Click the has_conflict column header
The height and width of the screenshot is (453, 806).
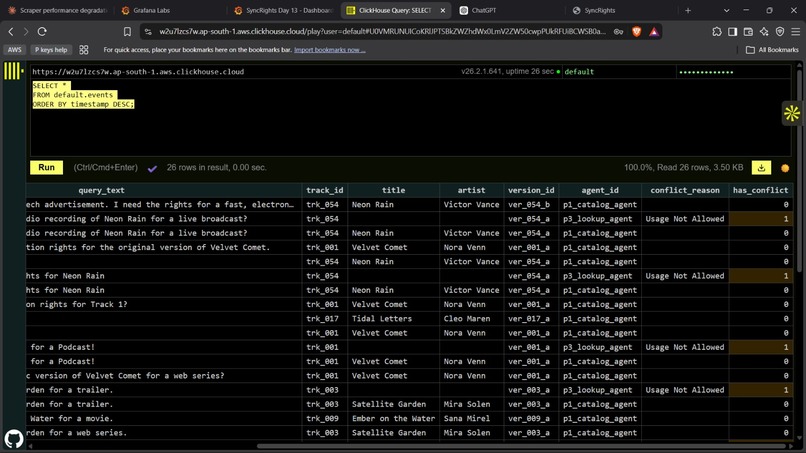(x=760, y=190)
